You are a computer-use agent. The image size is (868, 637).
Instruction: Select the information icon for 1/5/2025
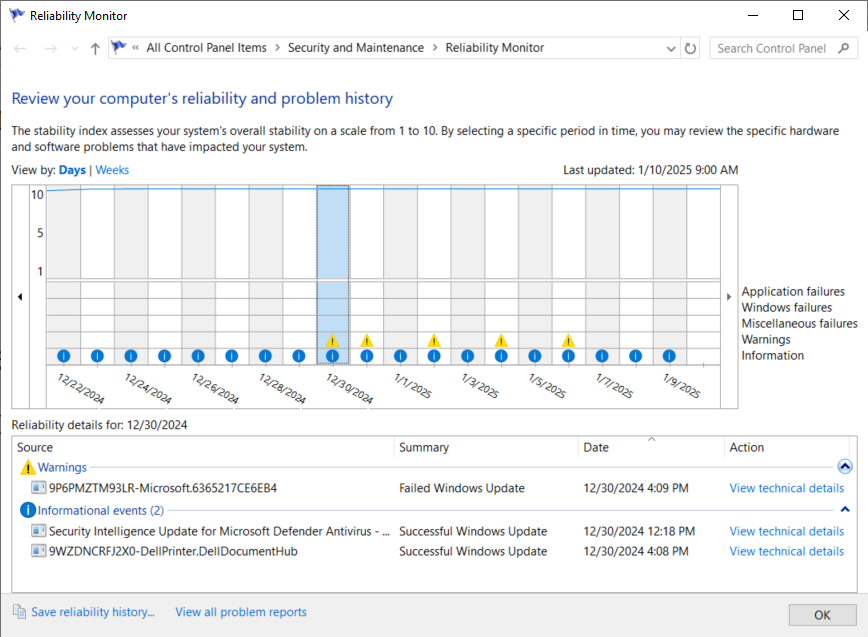coord(535,356)
